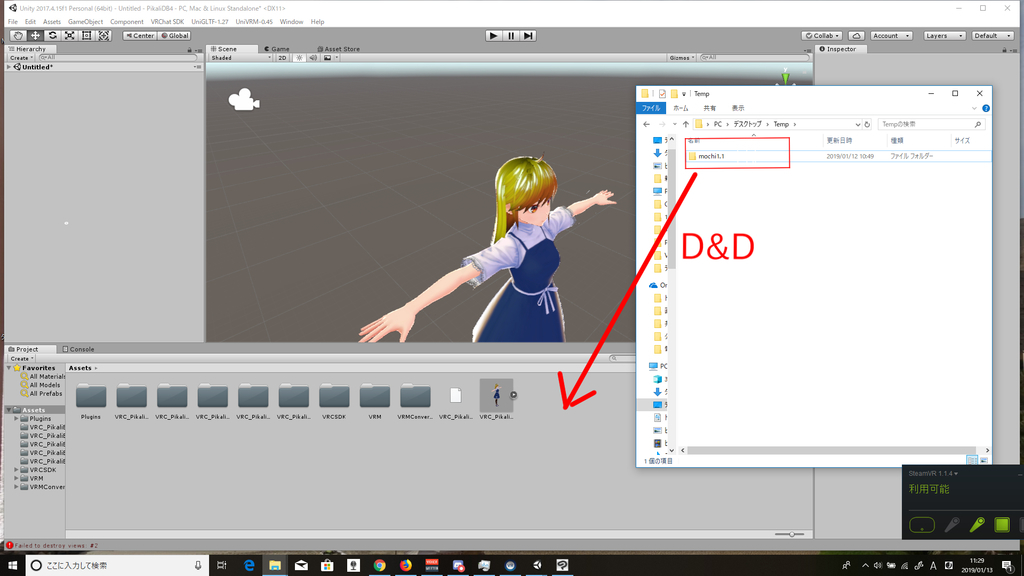Open Firefox from taskbar
The width and height of the screenshot is (1024, 576).
(x=406, y=565)
